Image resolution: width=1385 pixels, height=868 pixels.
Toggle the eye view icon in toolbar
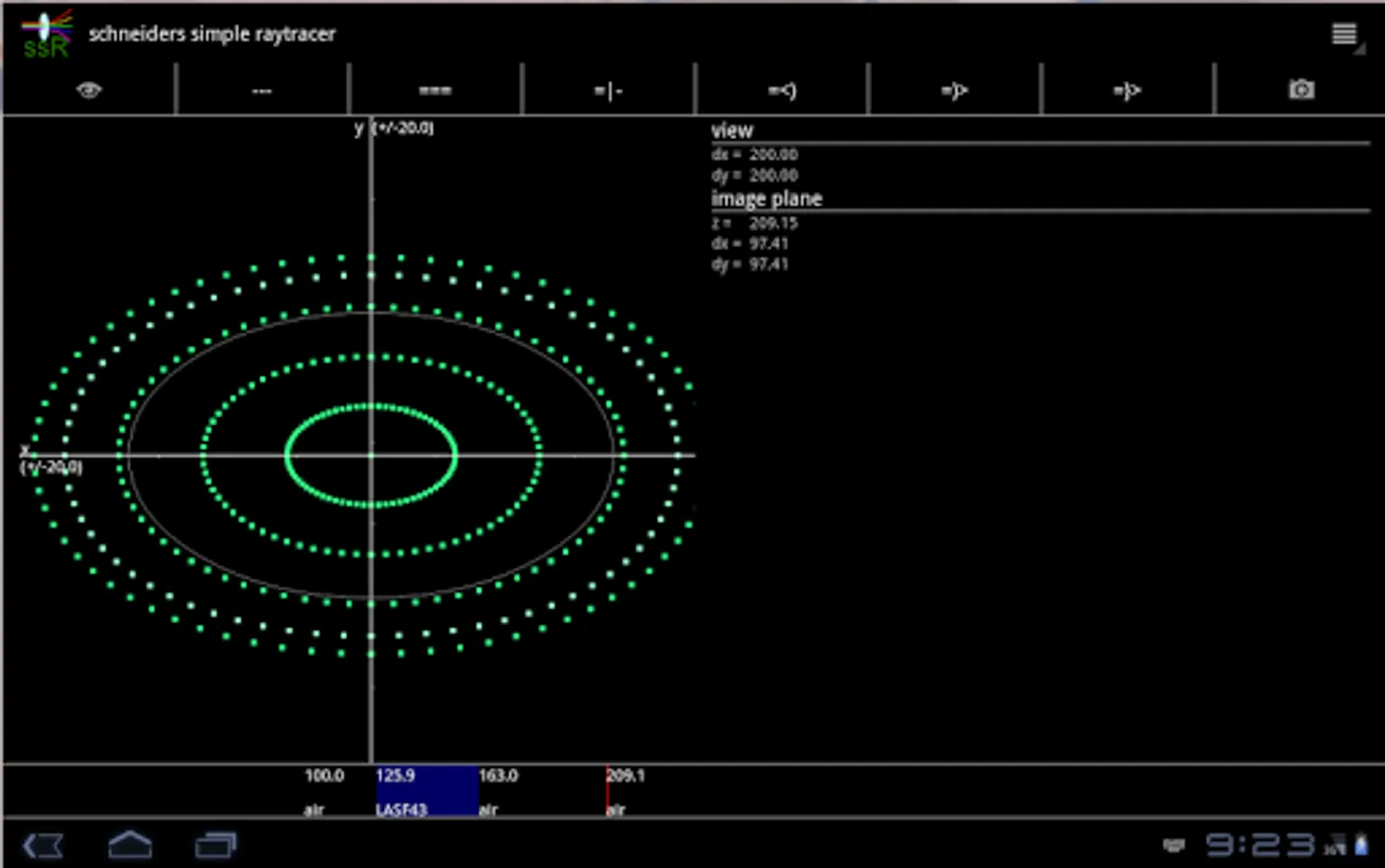point(89,91)
